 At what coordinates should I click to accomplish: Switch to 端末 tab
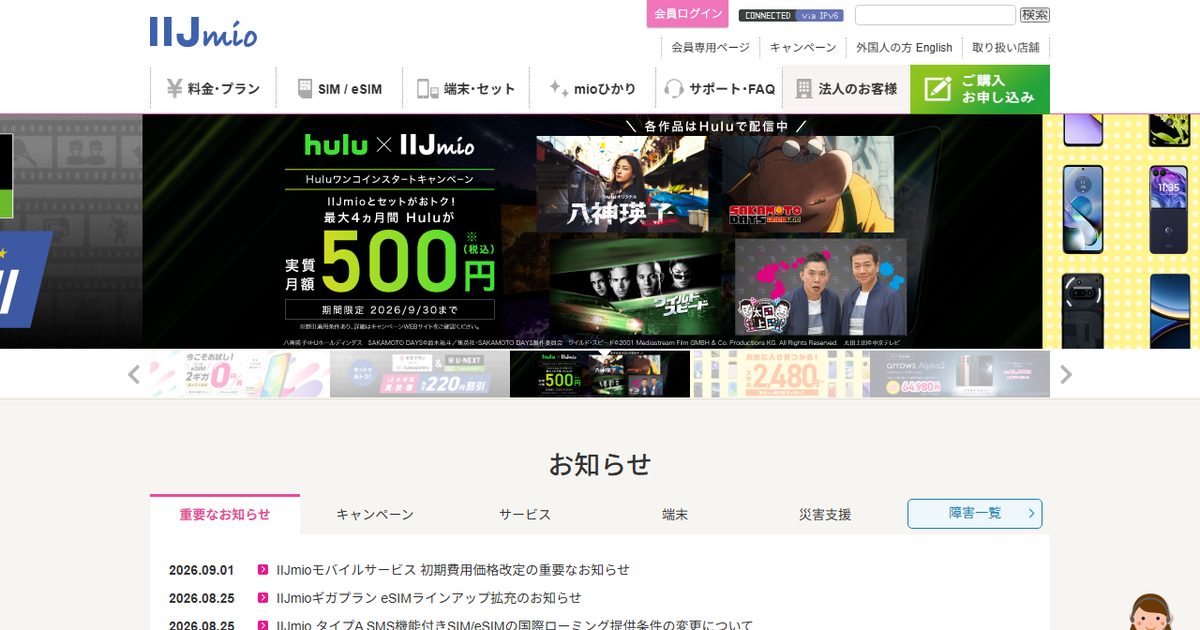point(675,514)
